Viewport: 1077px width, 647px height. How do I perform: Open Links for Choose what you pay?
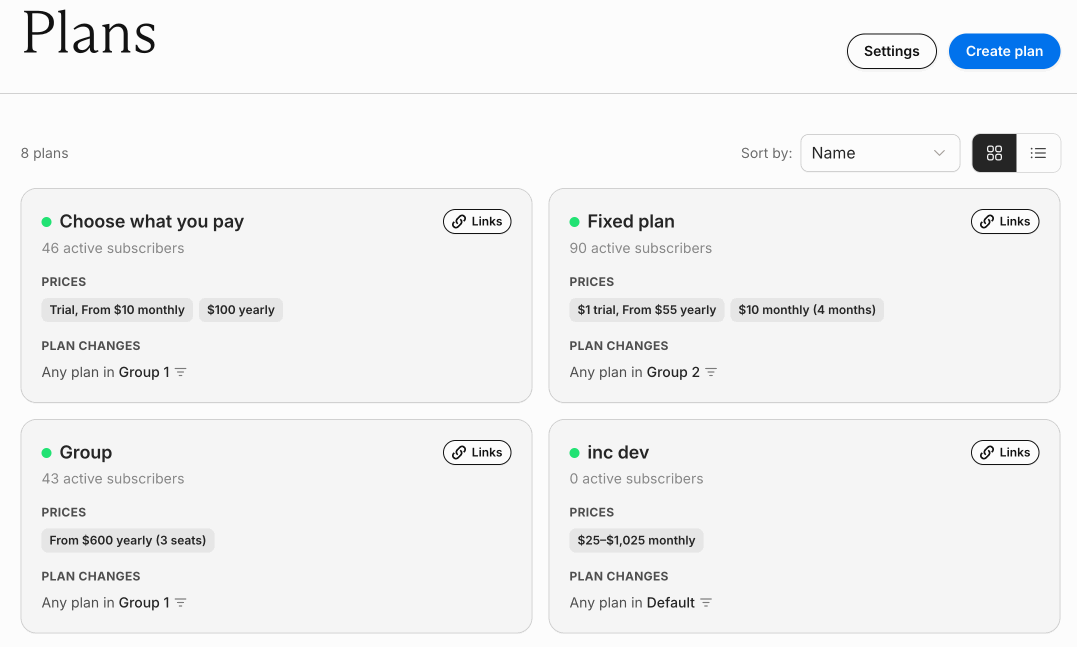pos(477,221)
